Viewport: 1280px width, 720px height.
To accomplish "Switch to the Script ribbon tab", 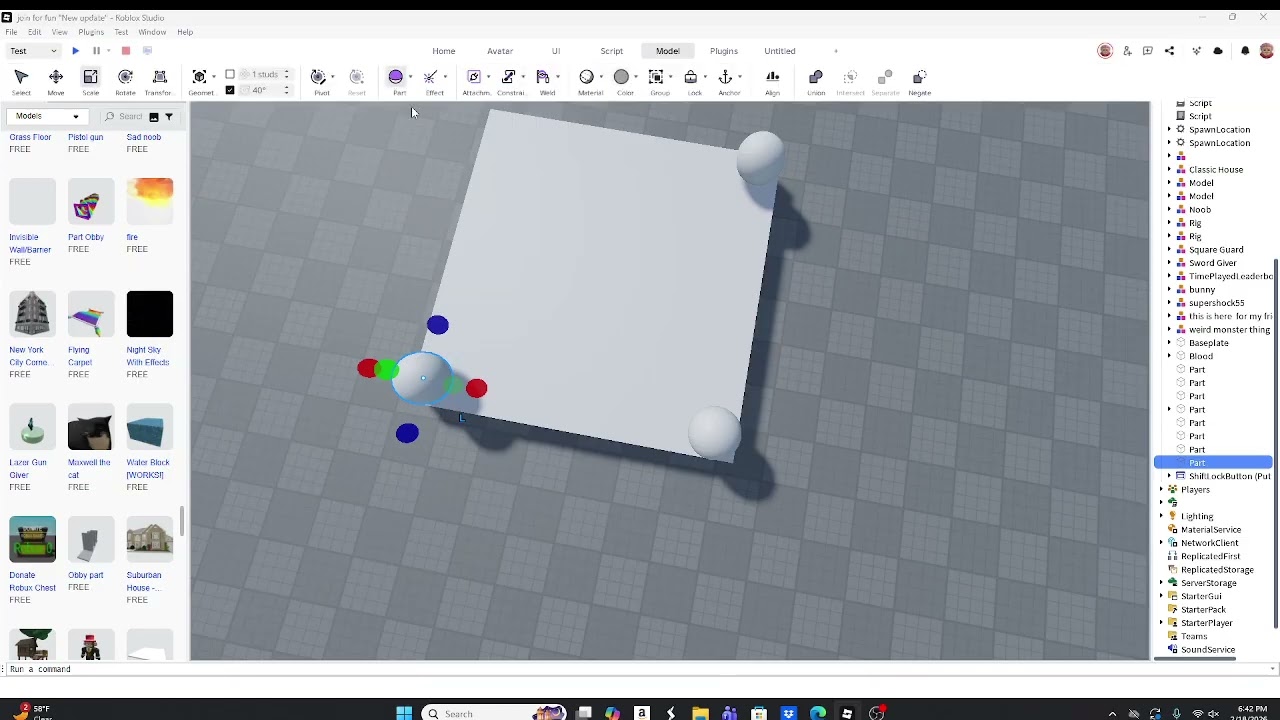I will click(612, 51).
